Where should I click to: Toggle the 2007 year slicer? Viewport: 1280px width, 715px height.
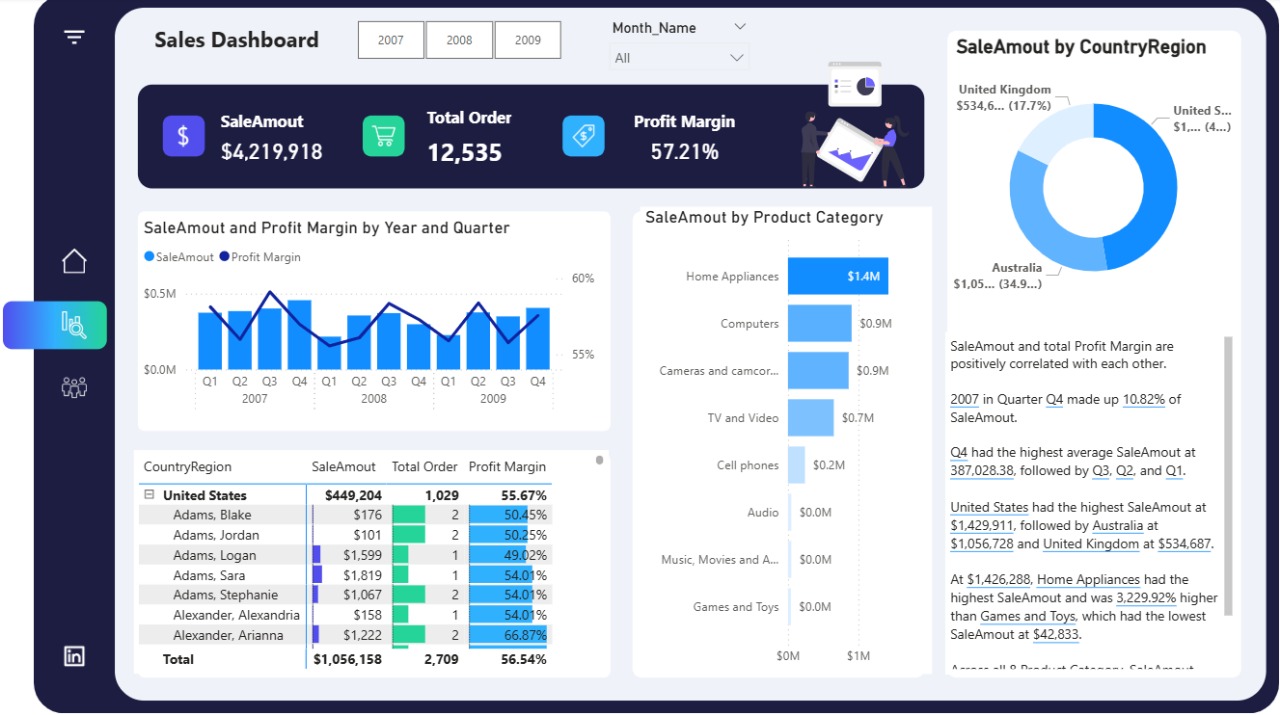point(391,40)
